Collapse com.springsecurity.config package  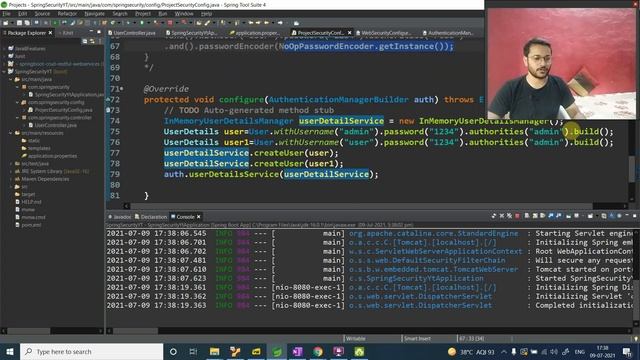[x=18, y=102]
